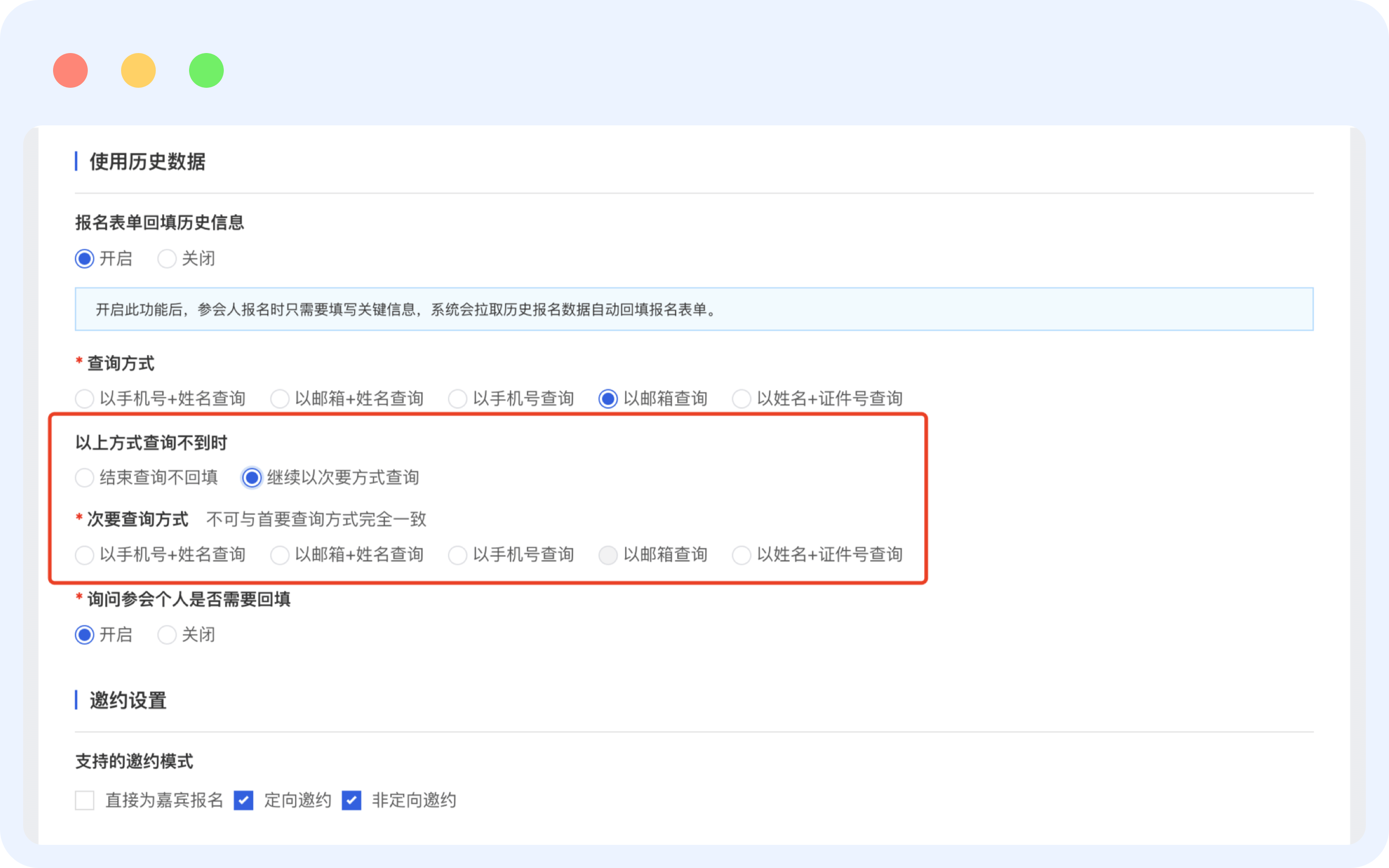Click the 询问参会个人是否需要回填 label
Viewport: 1389px width, 868px height.
[x=189, y=599]
